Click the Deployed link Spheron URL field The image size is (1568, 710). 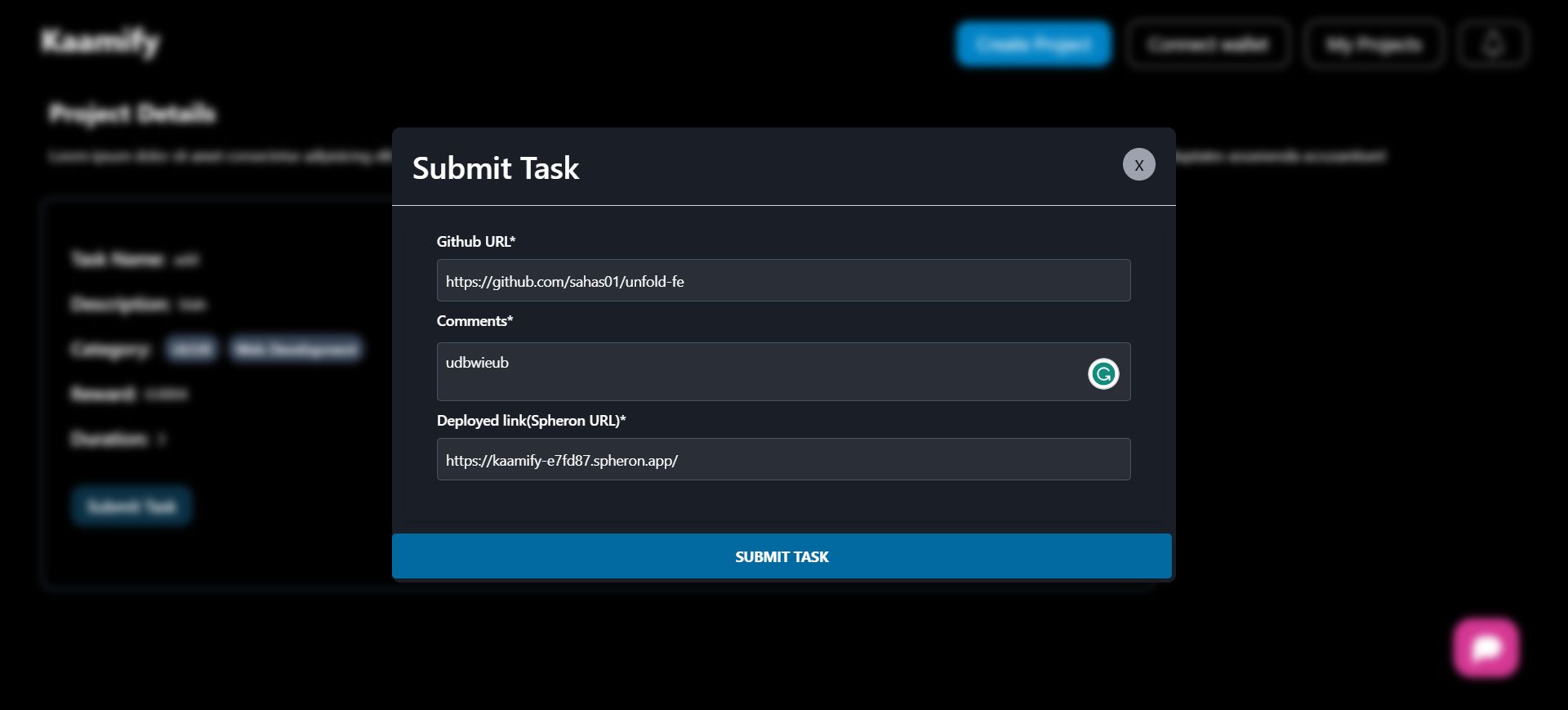783,459
